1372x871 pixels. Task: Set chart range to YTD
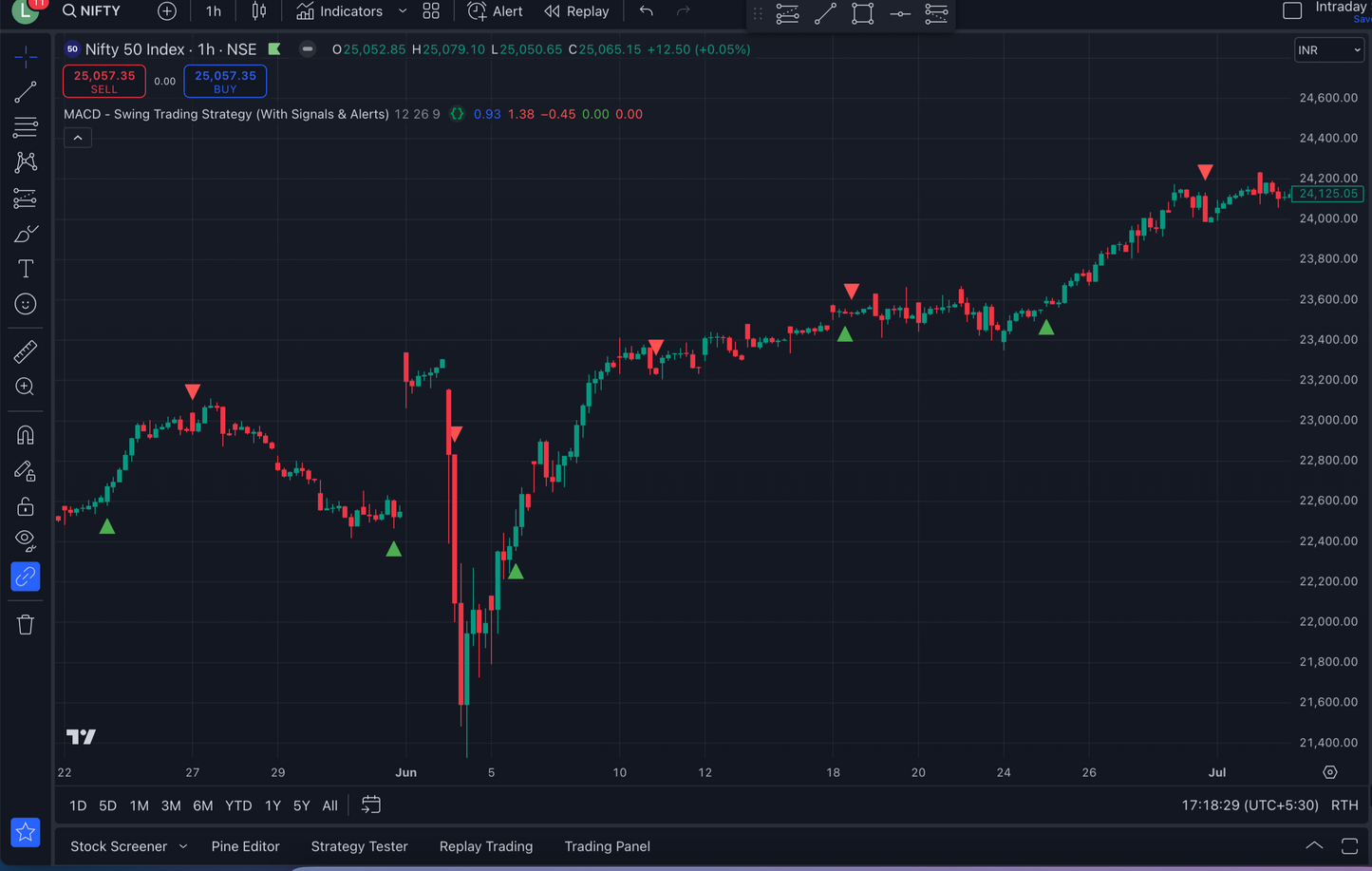(238, 805)
